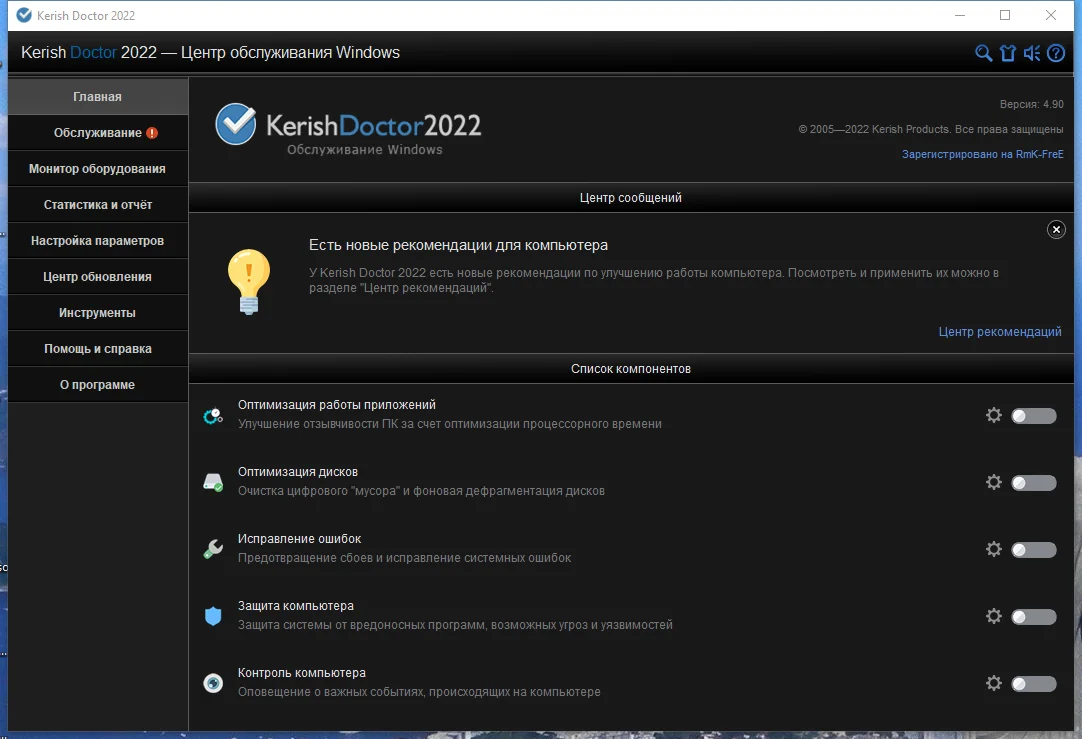Open the help question mark icon
This screenshot has width=1082, height=739.
point(1056,53)
